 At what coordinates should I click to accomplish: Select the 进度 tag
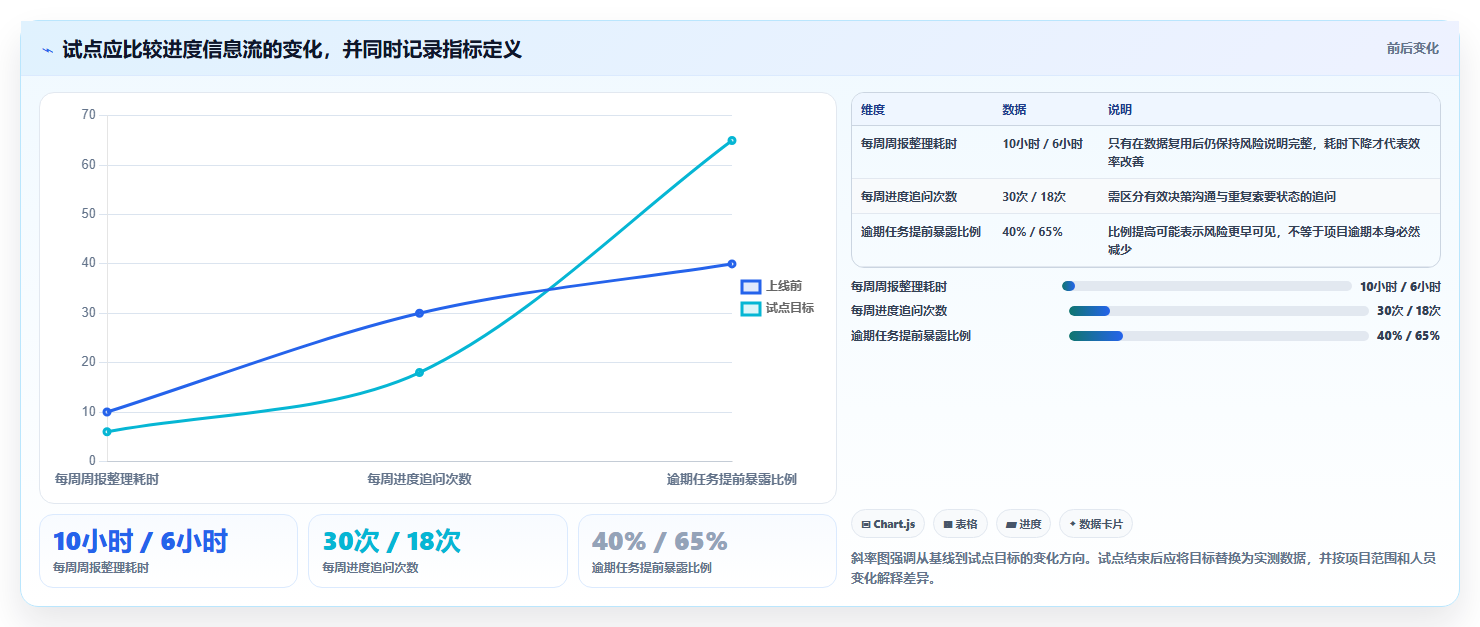1023,524
